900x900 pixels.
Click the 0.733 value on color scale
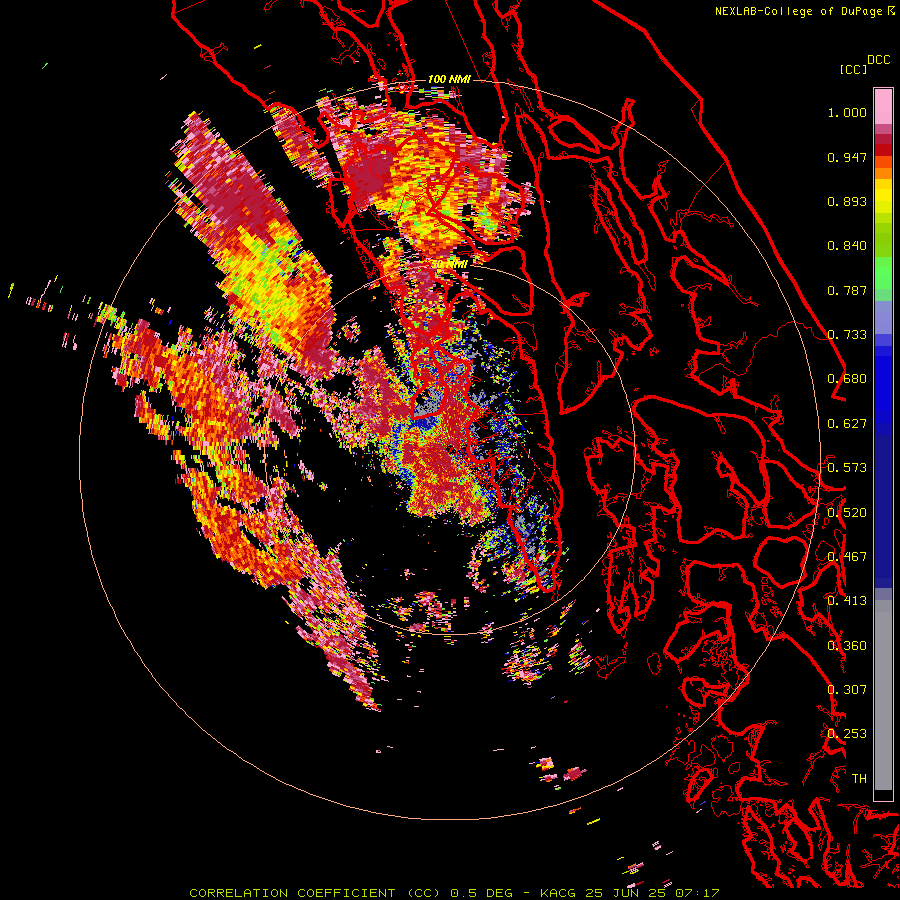pos(847,335)
